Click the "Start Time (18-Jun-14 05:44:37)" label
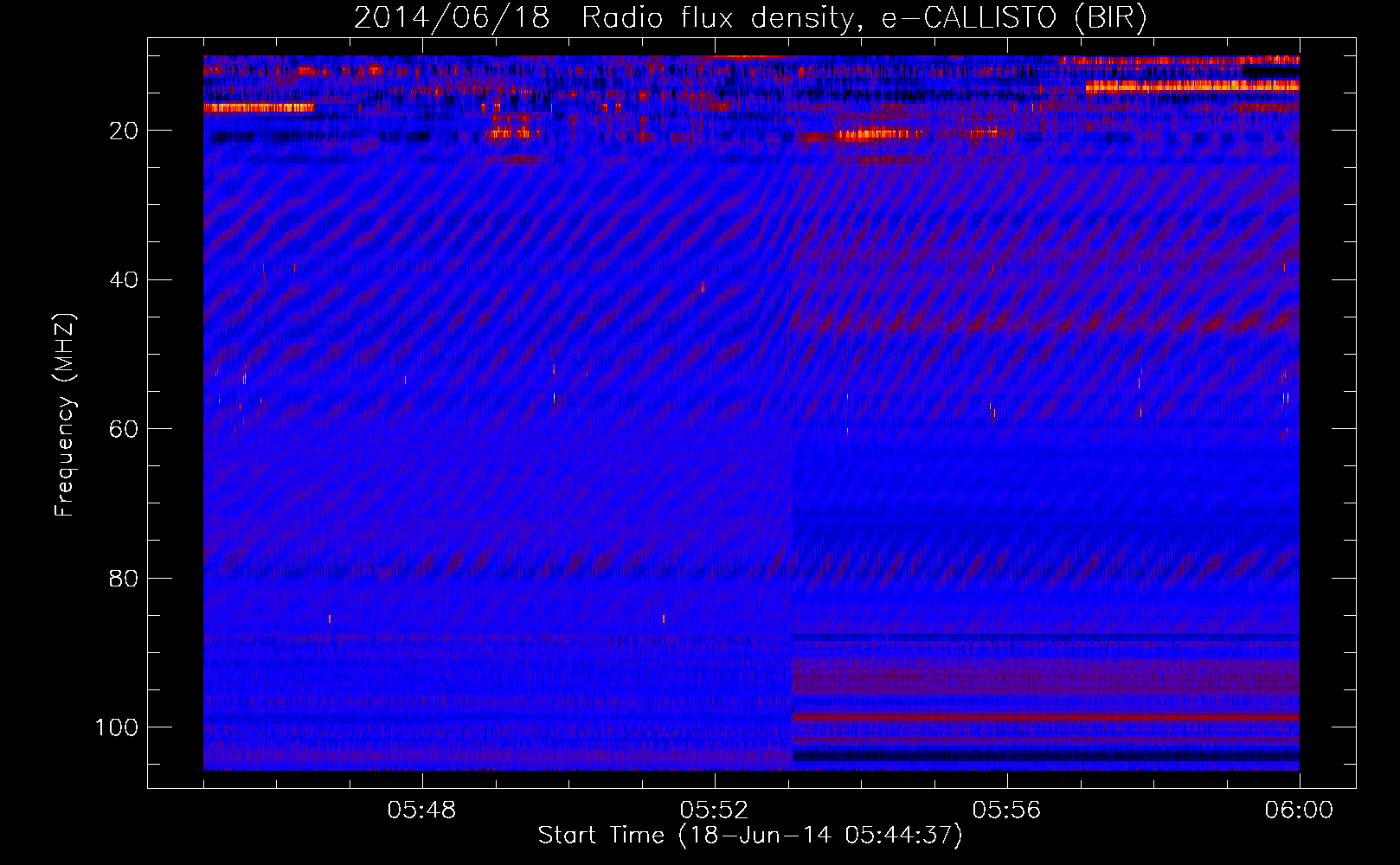This screenshot has width=1400, height=865. (750, 836)
